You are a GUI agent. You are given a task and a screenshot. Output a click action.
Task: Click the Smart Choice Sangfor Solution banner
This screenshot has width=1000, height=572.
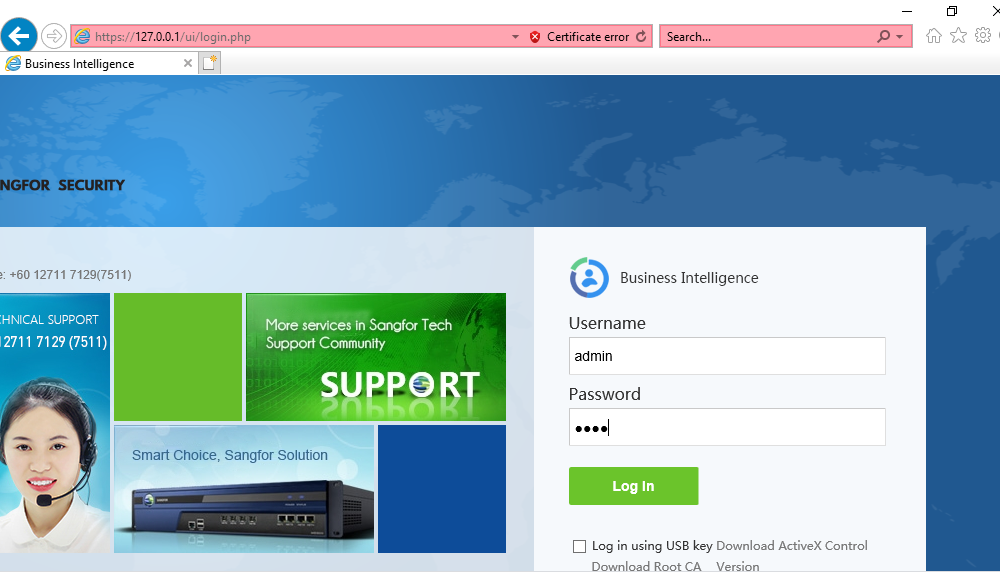pyautogui.click(x=244, y=489)
